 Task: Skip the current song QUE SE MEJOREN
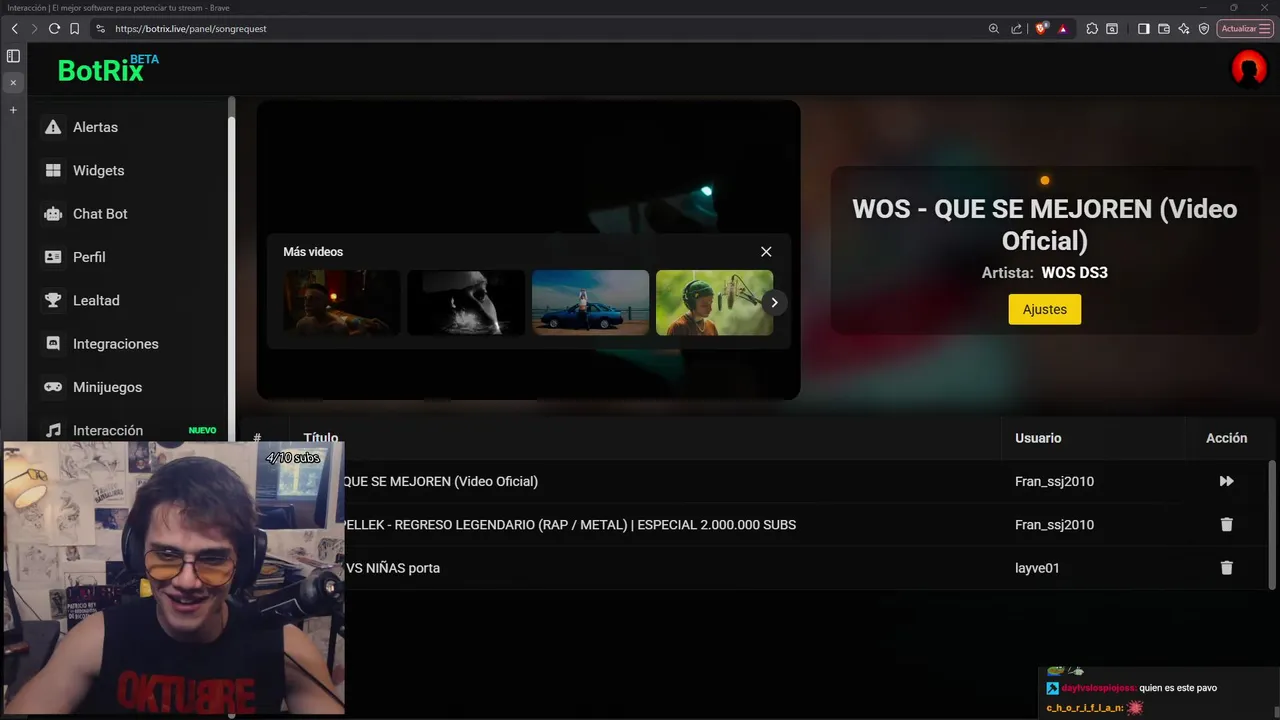pyautogui.click(x=1226, y=481)
